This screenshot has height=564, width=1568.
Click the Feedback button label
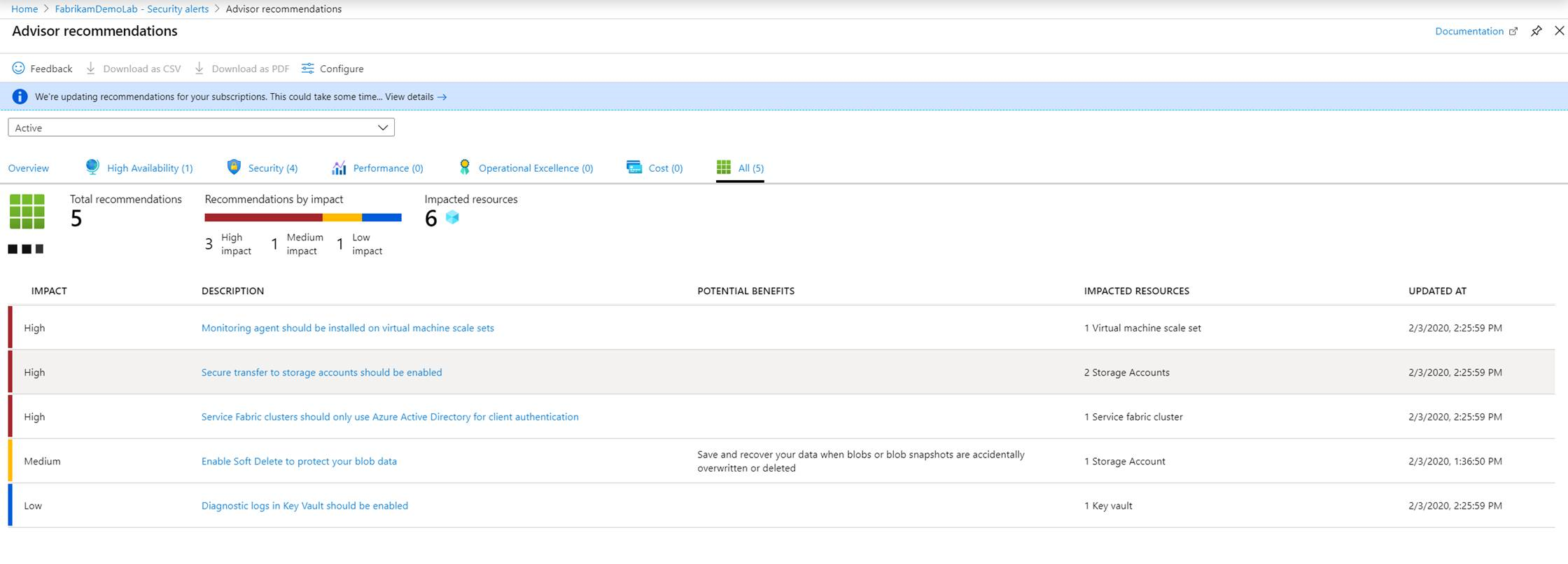click(51, 69)
